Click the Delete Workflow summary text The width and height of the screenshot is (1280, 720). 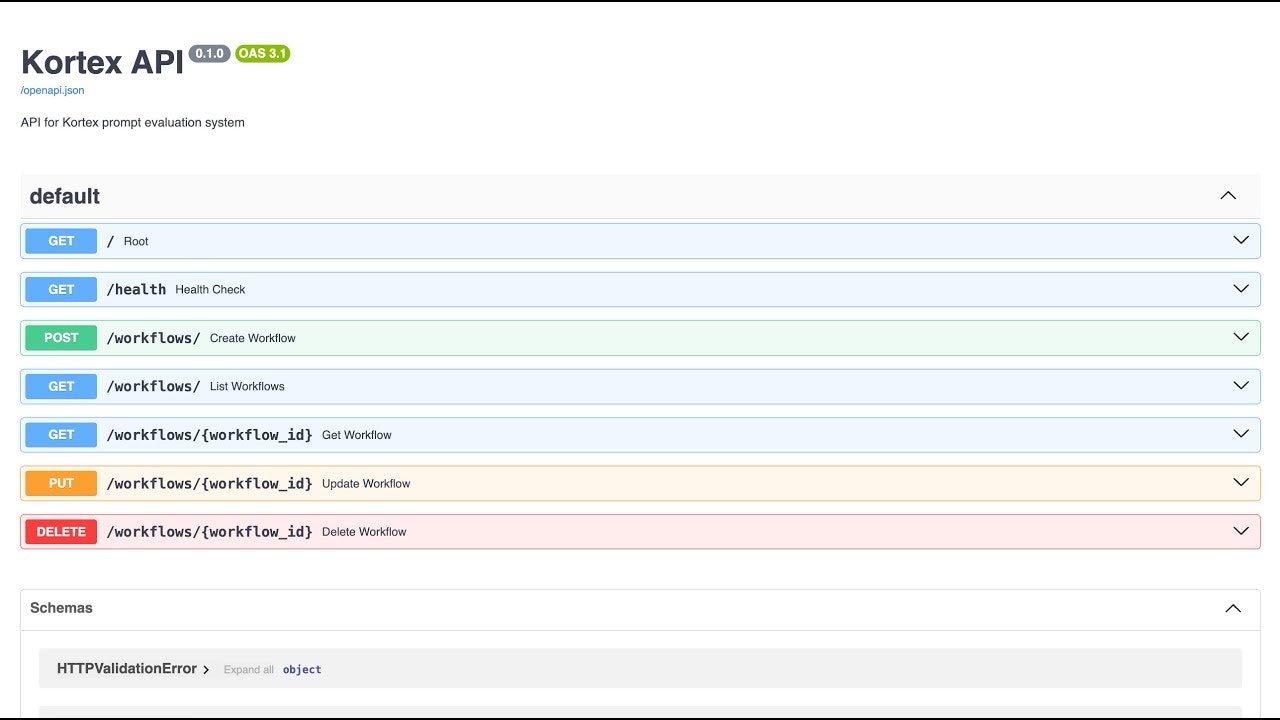(364, 532)
